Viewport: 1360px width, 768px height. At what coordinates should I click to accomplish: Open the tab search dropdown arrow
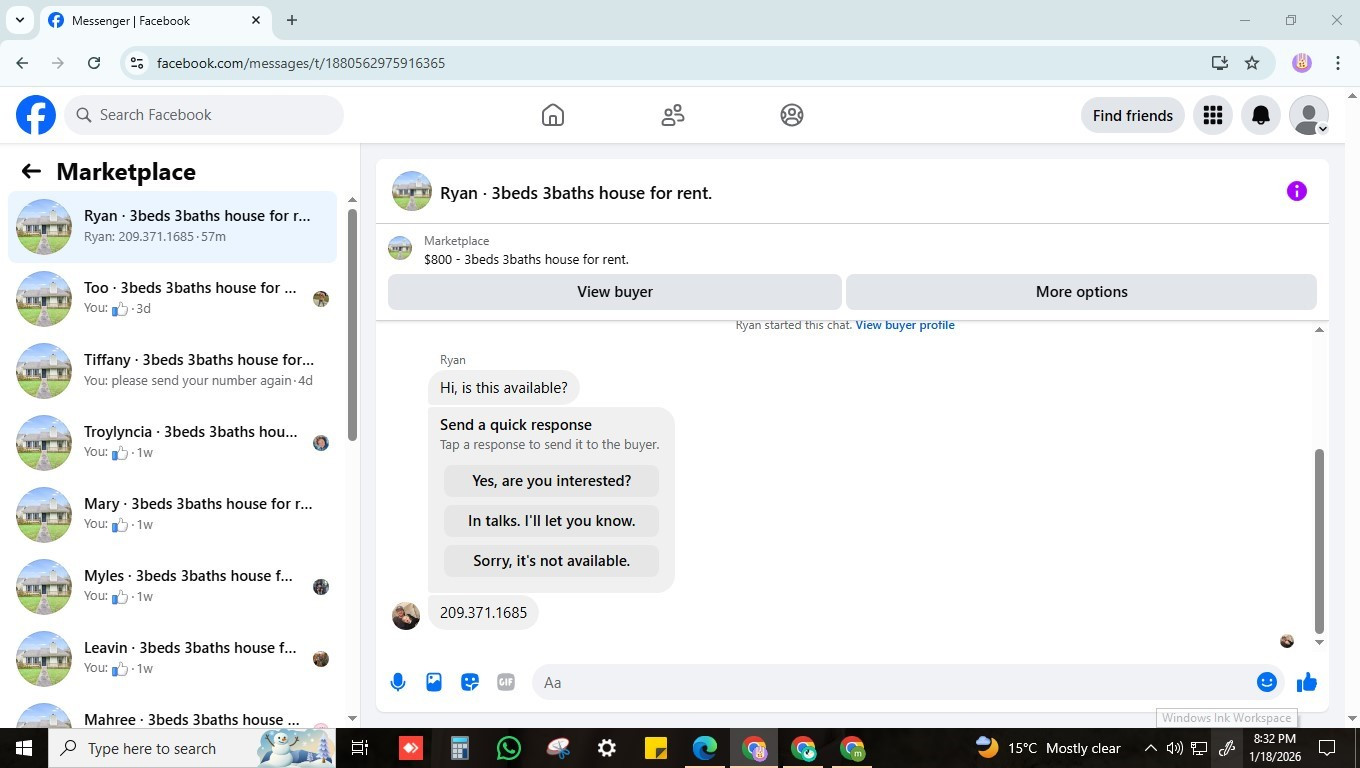coord(19,20)
